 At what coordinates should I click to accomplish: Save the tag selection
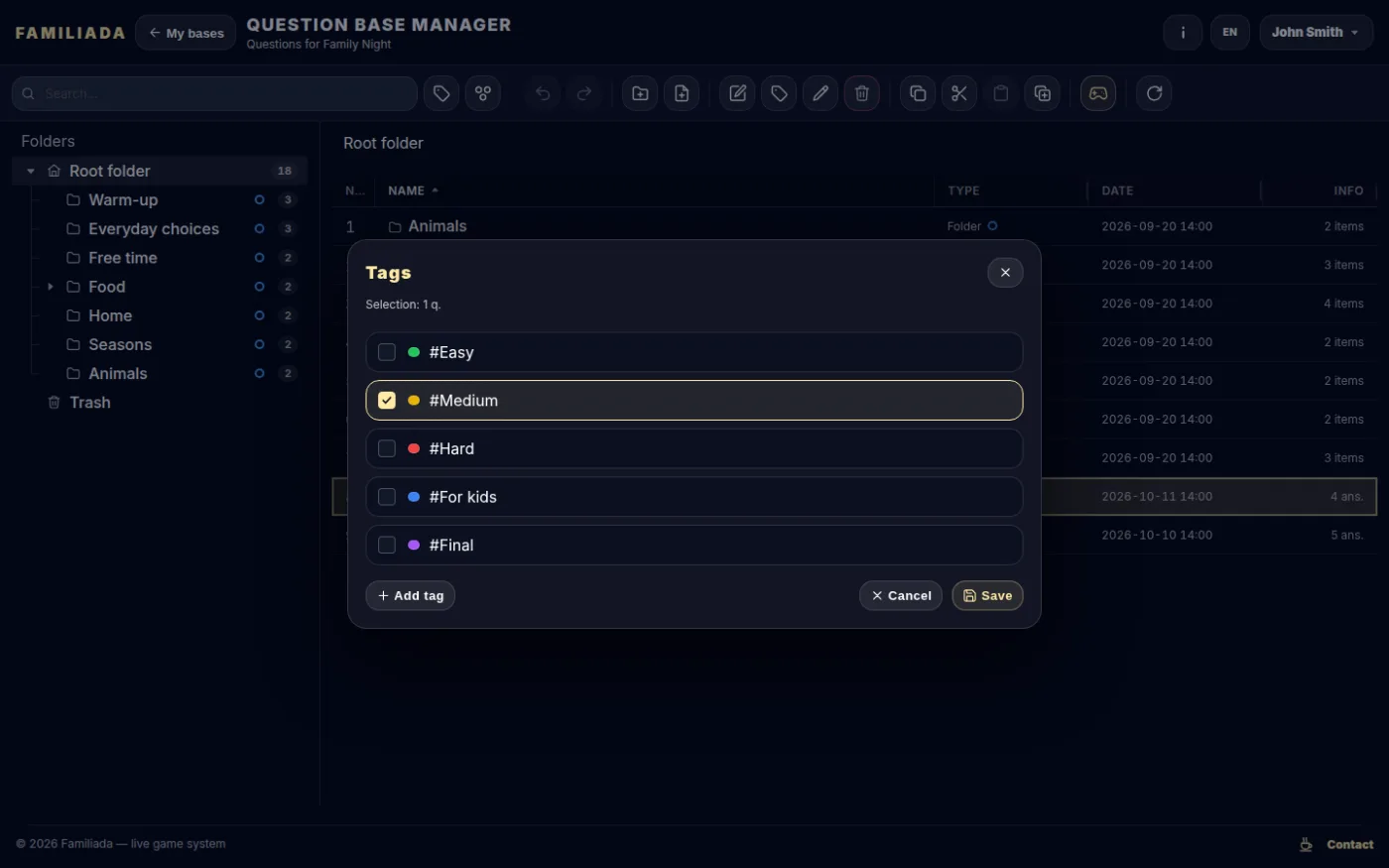pos(987,595)
